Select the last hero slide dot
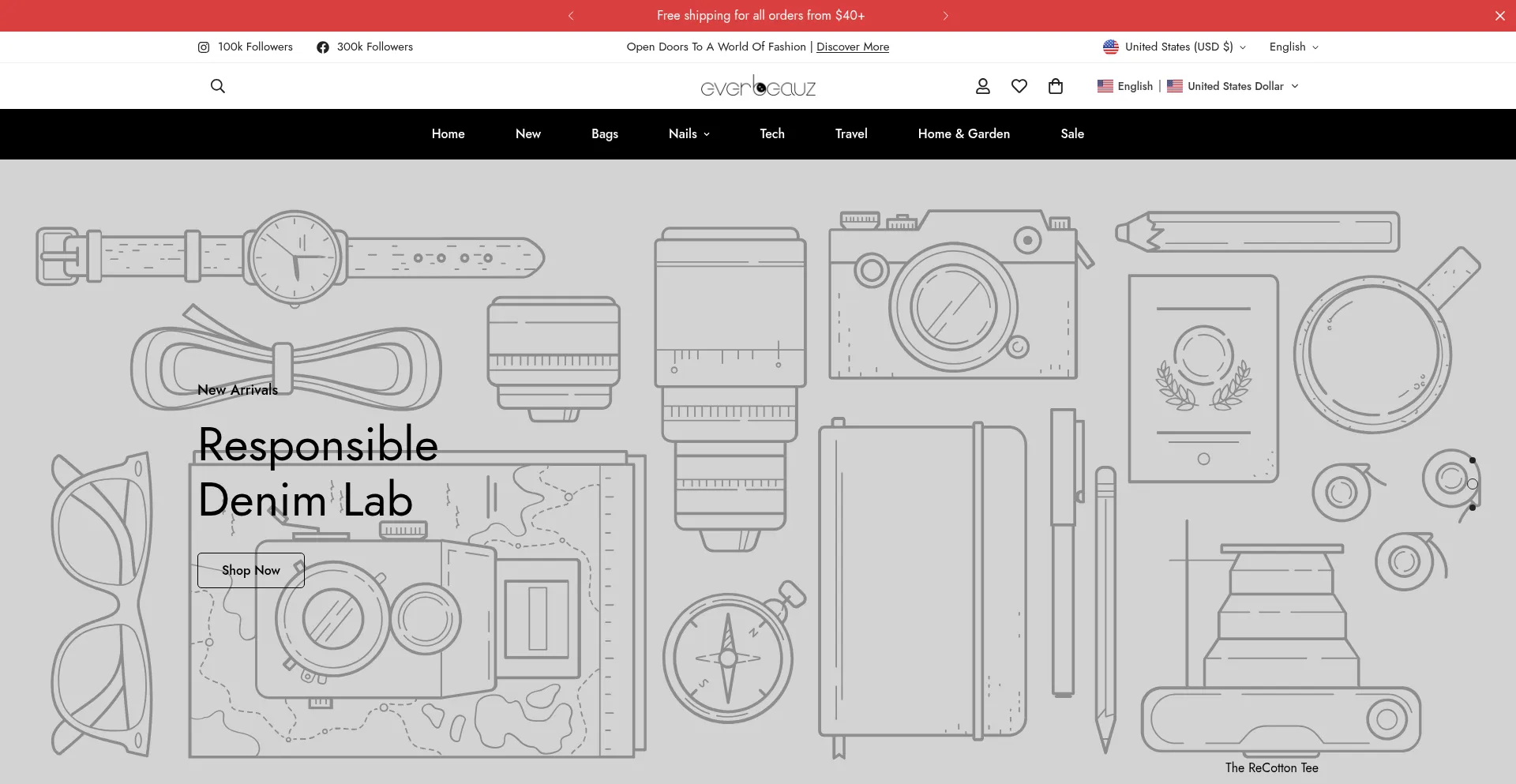Image resolution: width=1516 pixels, height=784 pixels. pyautogui.click(x=1472, y=508)
